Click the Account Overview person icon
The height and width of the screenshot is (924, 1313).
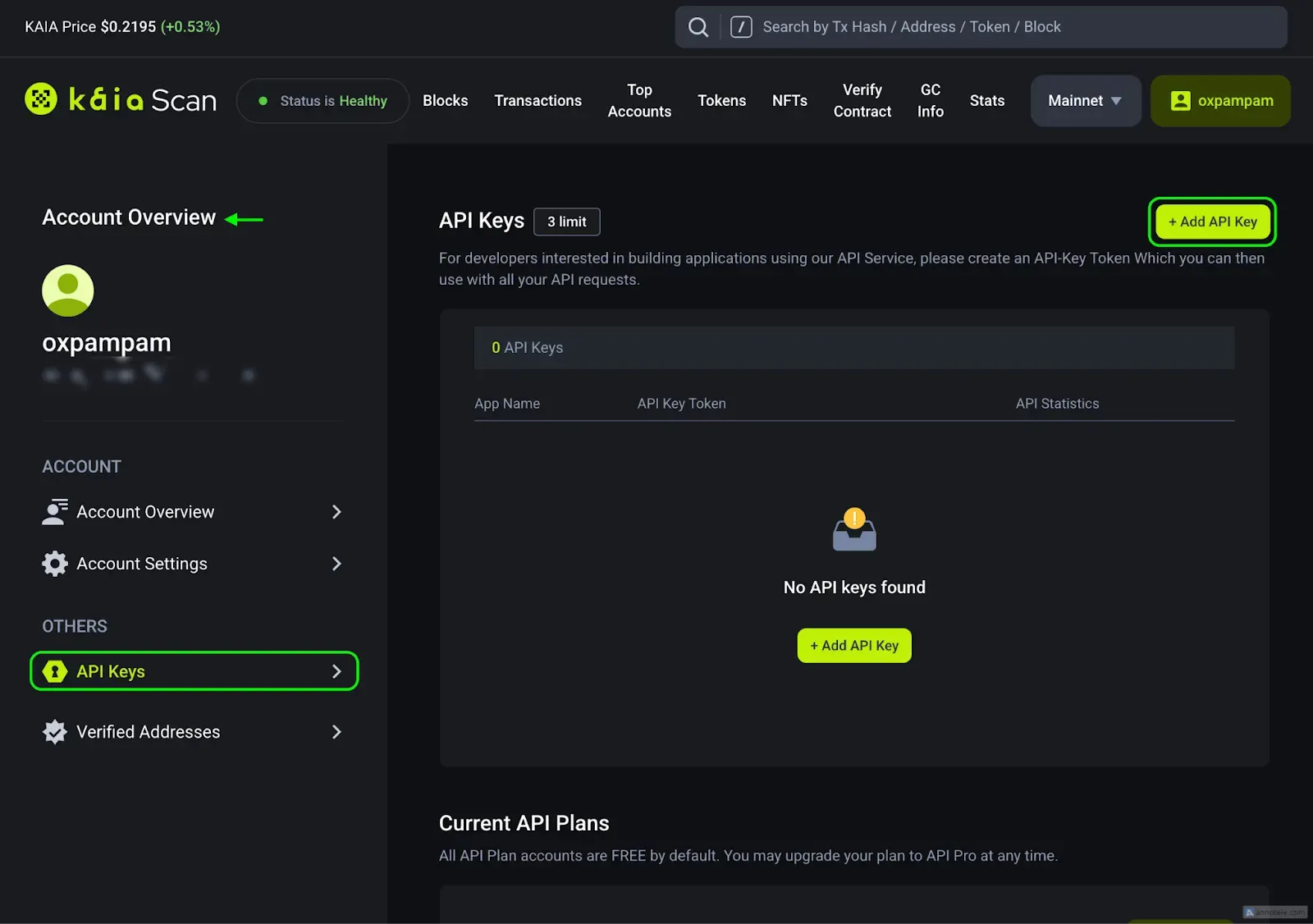(54, 511)
